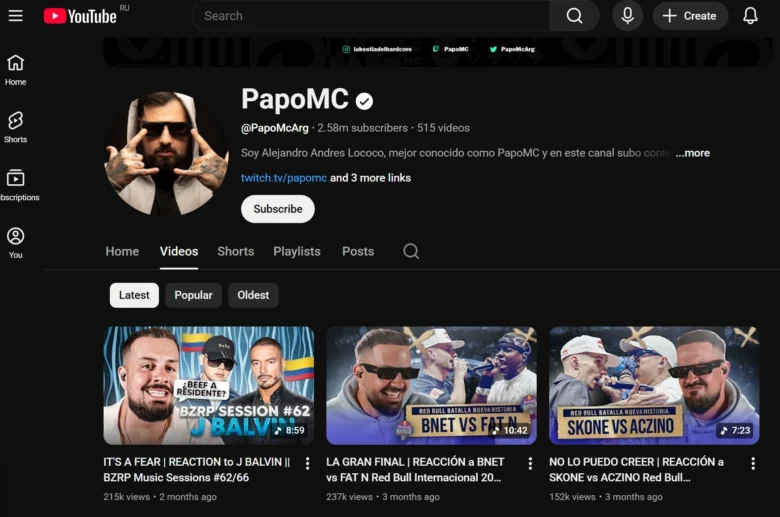Open title 'NO LO PUEDO CREER | REACCIÓN a SKONE'
Screen dimensions: 780x517
pyautogui.click(x=637, y=470)
